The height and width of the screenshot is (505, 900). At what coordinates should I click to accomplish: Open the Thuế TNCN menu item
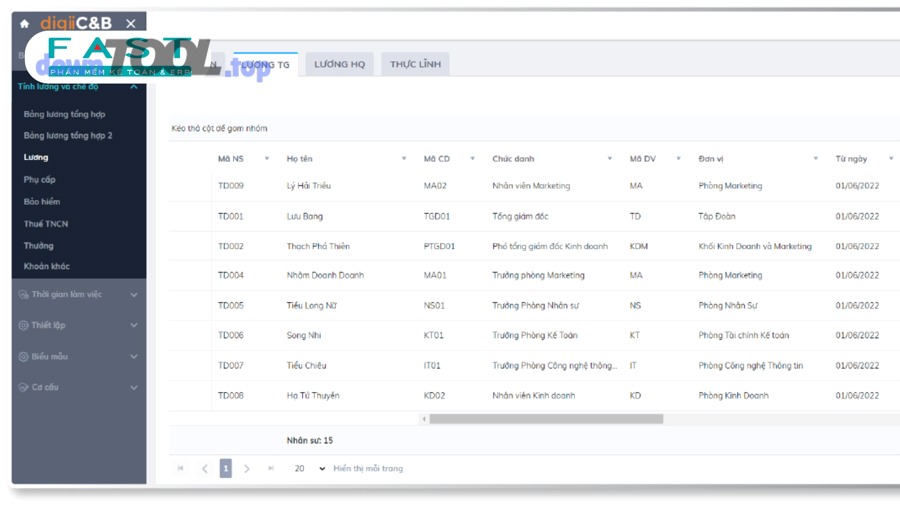coord(46,224)
